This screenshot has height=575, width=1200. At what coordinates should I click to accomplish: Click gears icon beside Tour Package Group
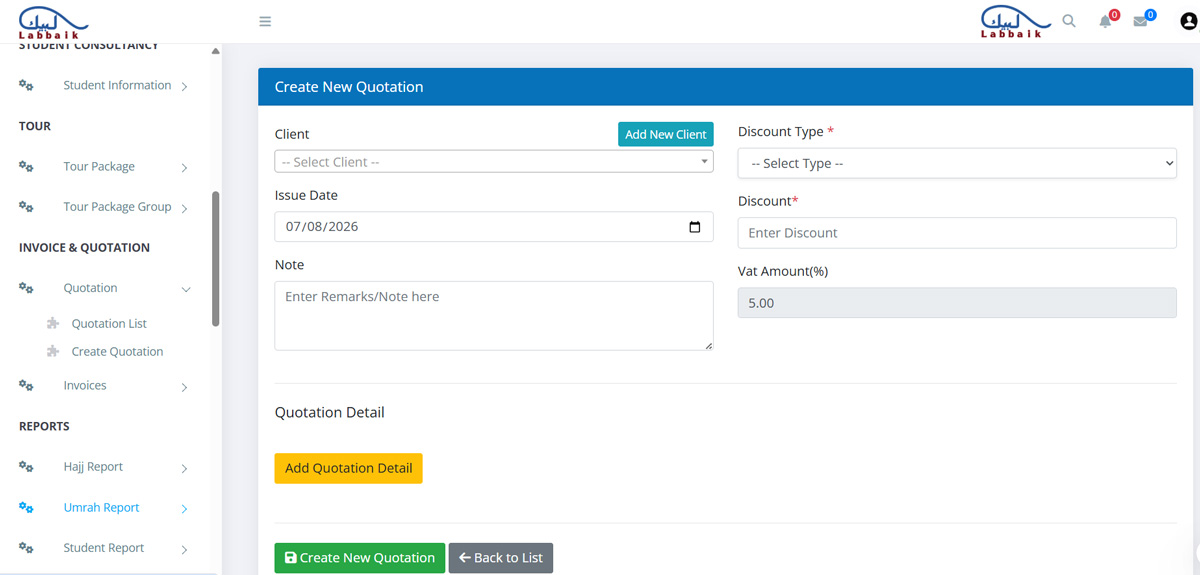pyautogui.click(x=27, y=207)
